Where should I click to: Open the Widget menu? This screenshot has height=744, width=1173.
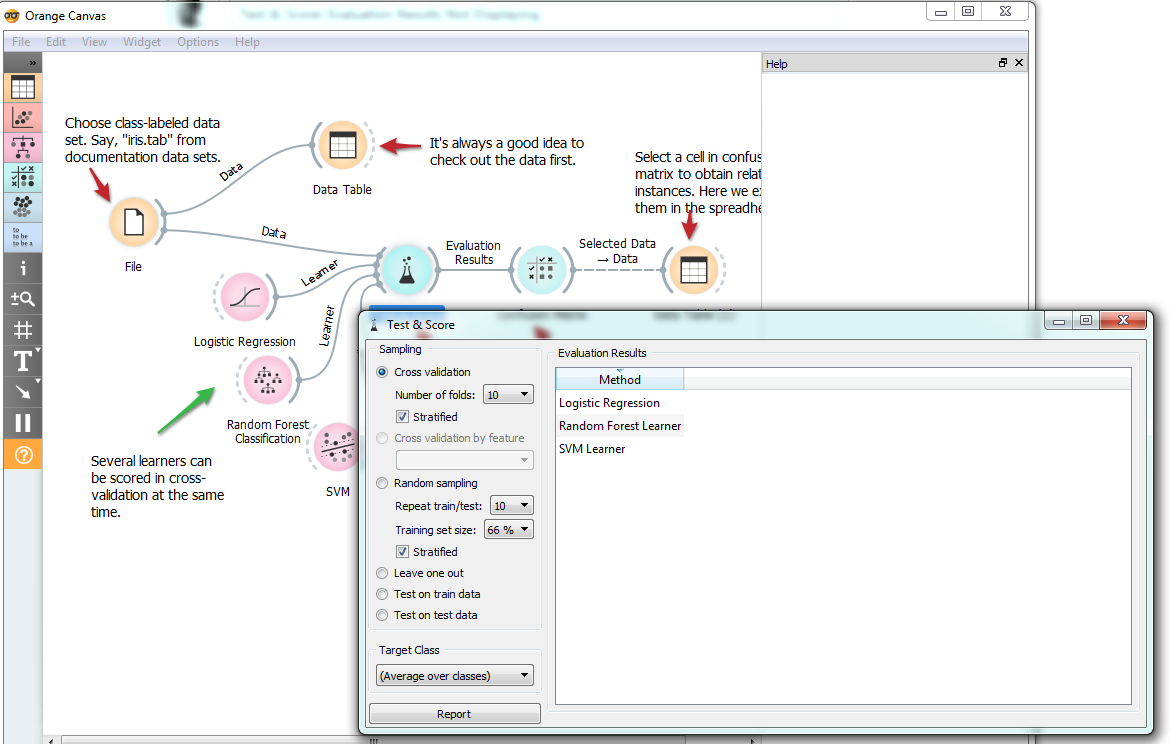pos(142,42)
